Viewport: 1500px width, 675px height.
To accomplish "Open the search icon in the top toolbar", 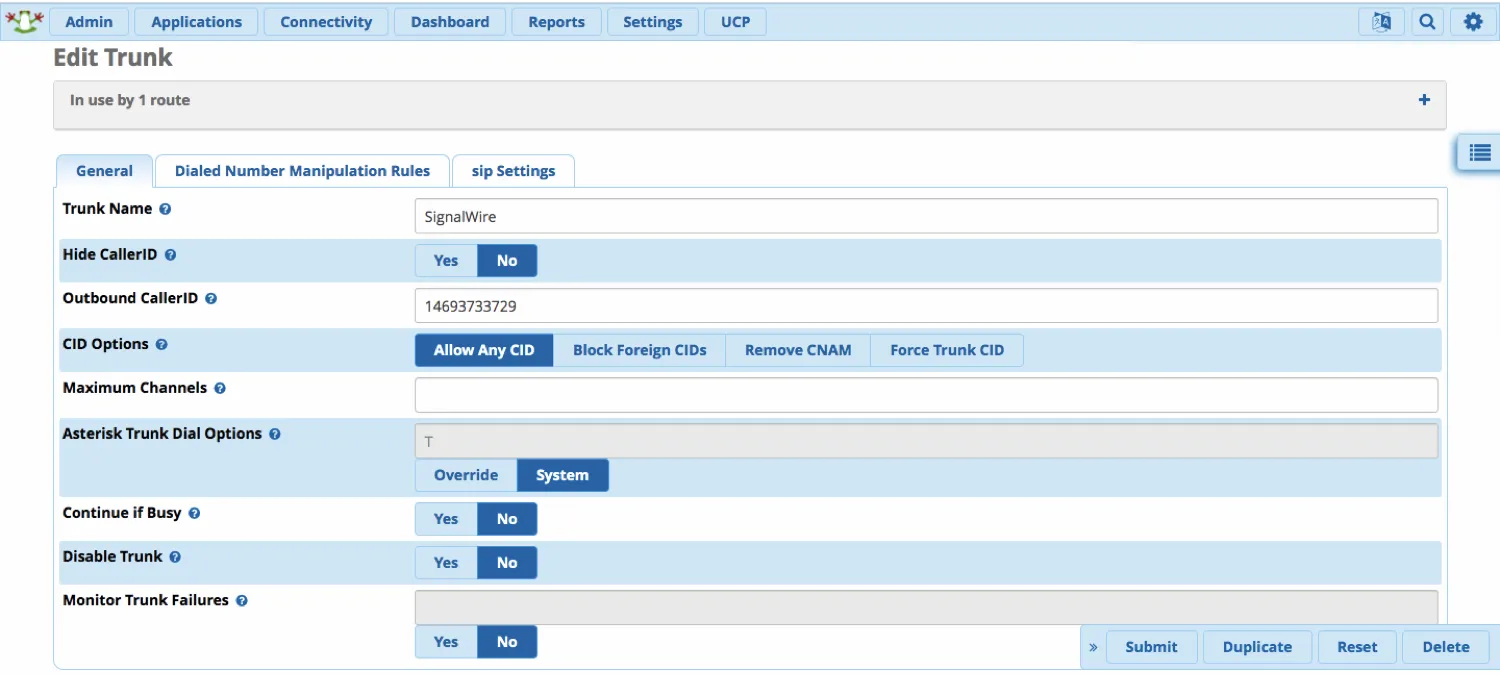I will coord(1427,21).
